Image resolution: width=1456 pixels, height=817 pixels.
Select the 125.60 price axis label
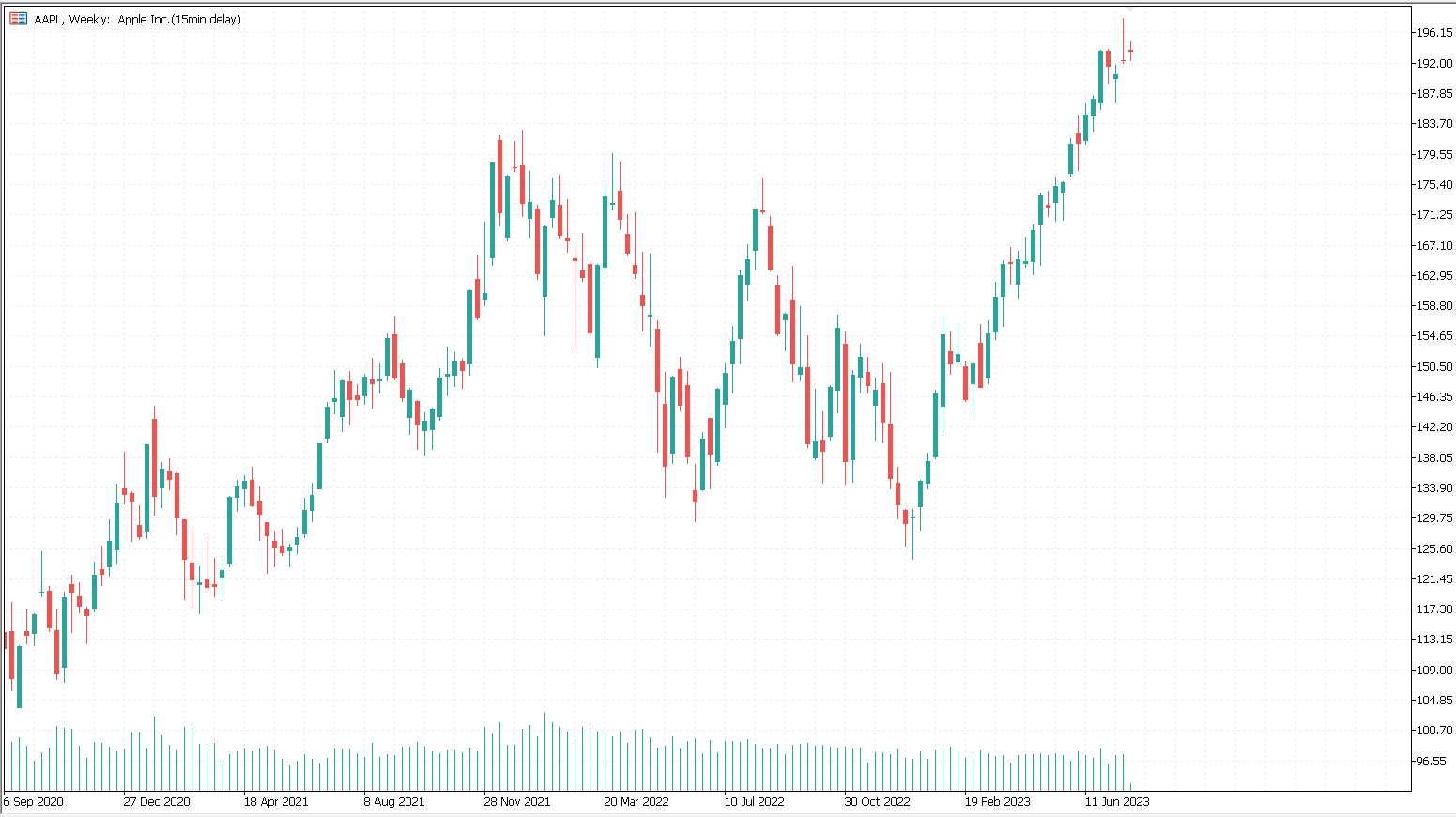[1434, 548]
